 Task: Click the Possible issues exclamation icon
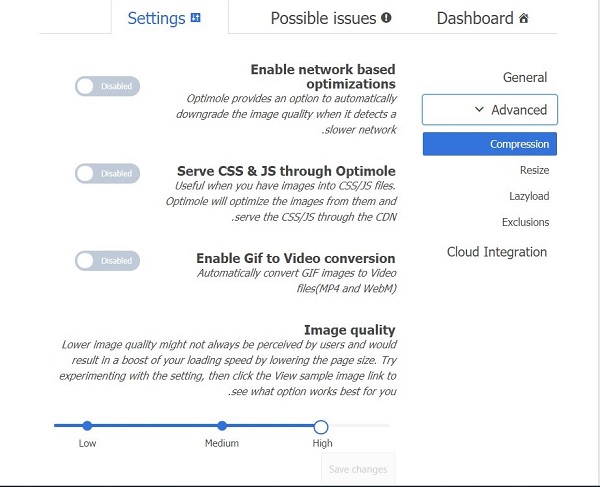tap(386, 18)
